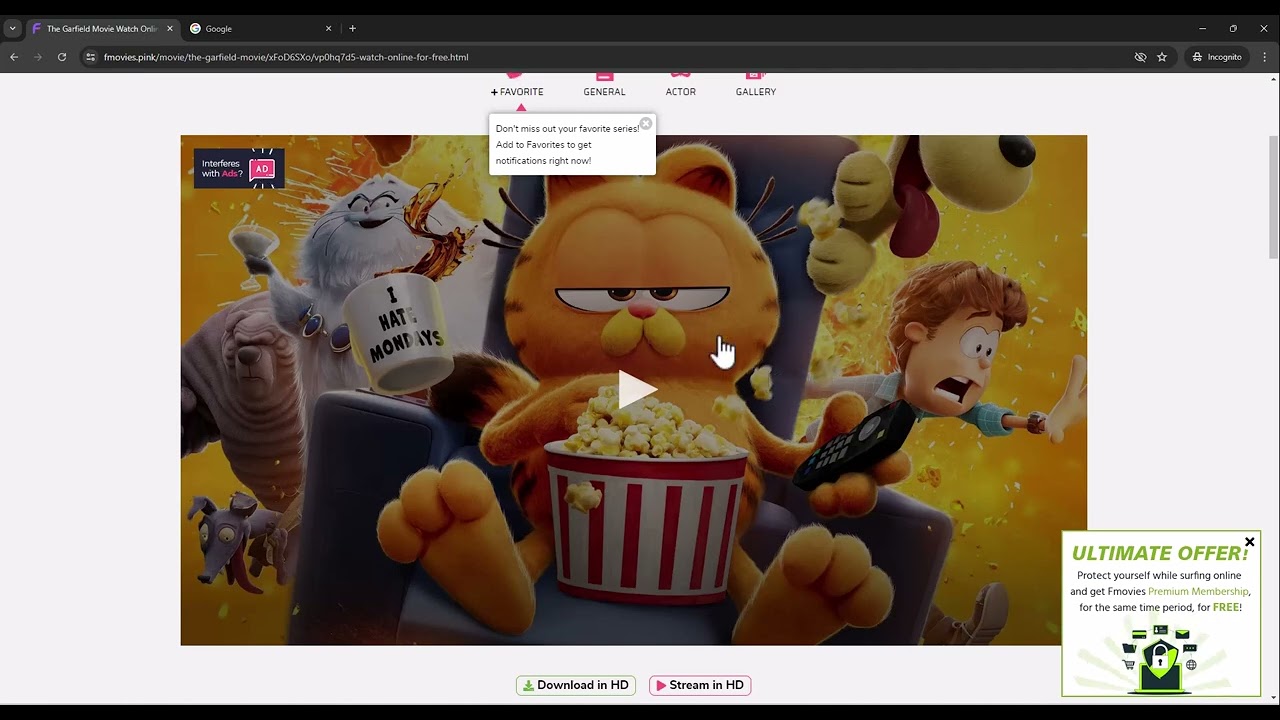
Task: Open the browser three-dot menu
Action: pos(1265,57)
